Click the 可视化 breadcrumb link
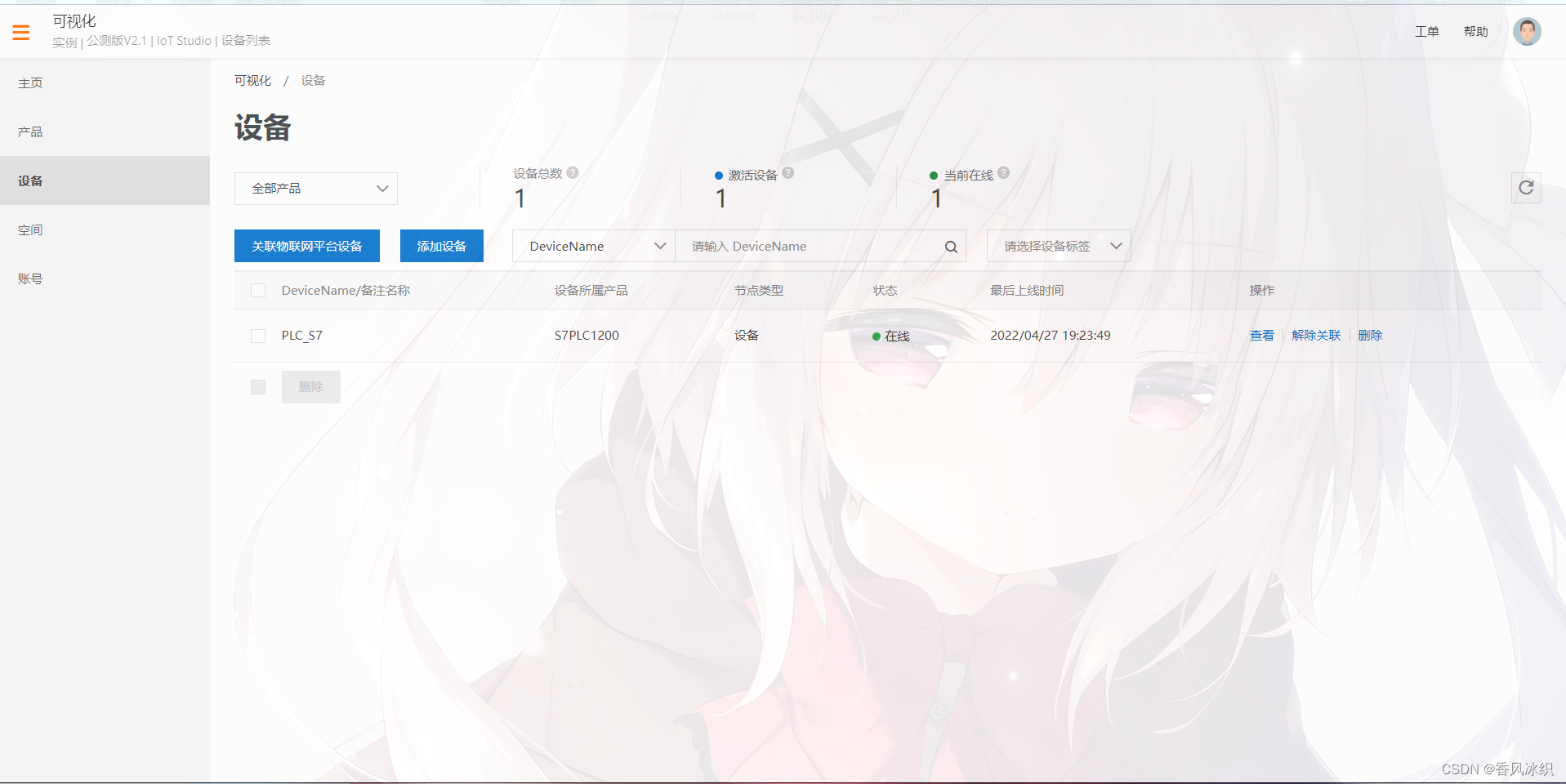Image resolution: width=1566 pixels, height=784 pixels. pos(252,80)
